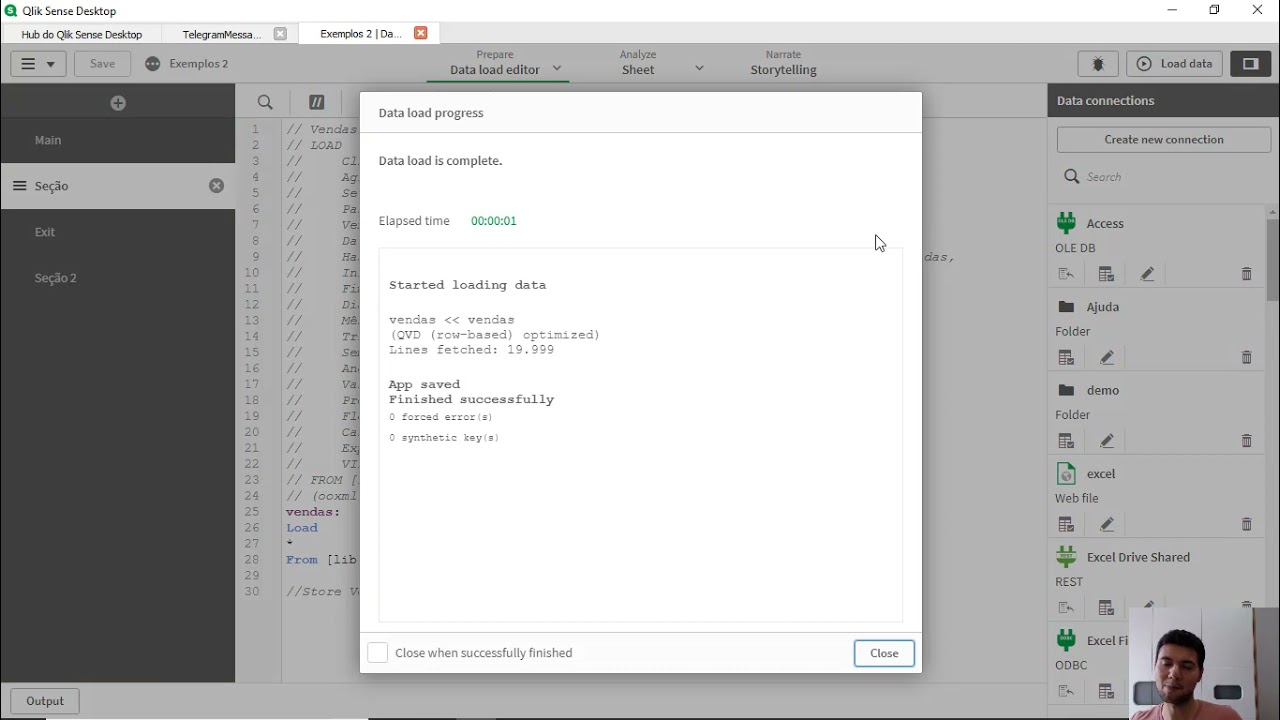Click elapsed time value 00:00:01
Viewport: 1280px width, 720px height.
point(494,221)
